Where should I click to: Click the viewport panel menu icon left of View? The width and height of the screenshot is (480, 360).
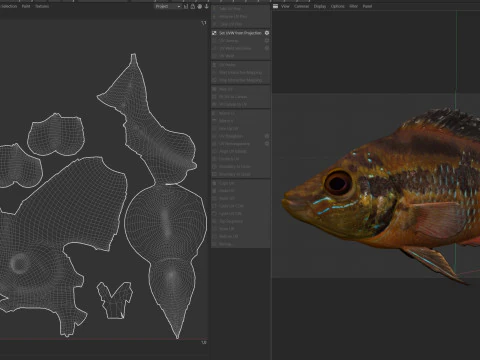tap(275, 6)
